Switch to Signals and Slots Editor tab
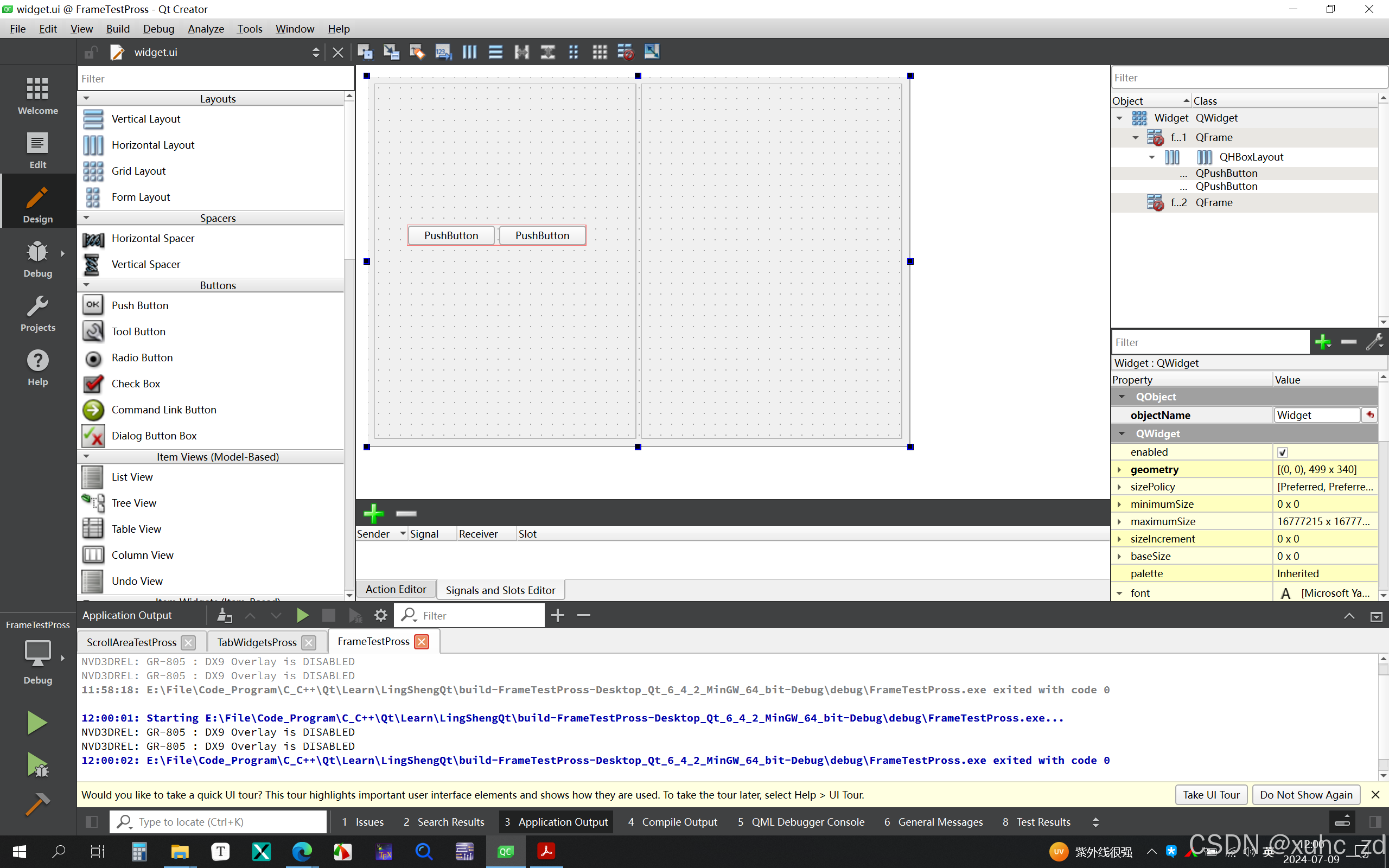Image resolution: width=1389 pixels, height=868 pixels. coord(500,590)
